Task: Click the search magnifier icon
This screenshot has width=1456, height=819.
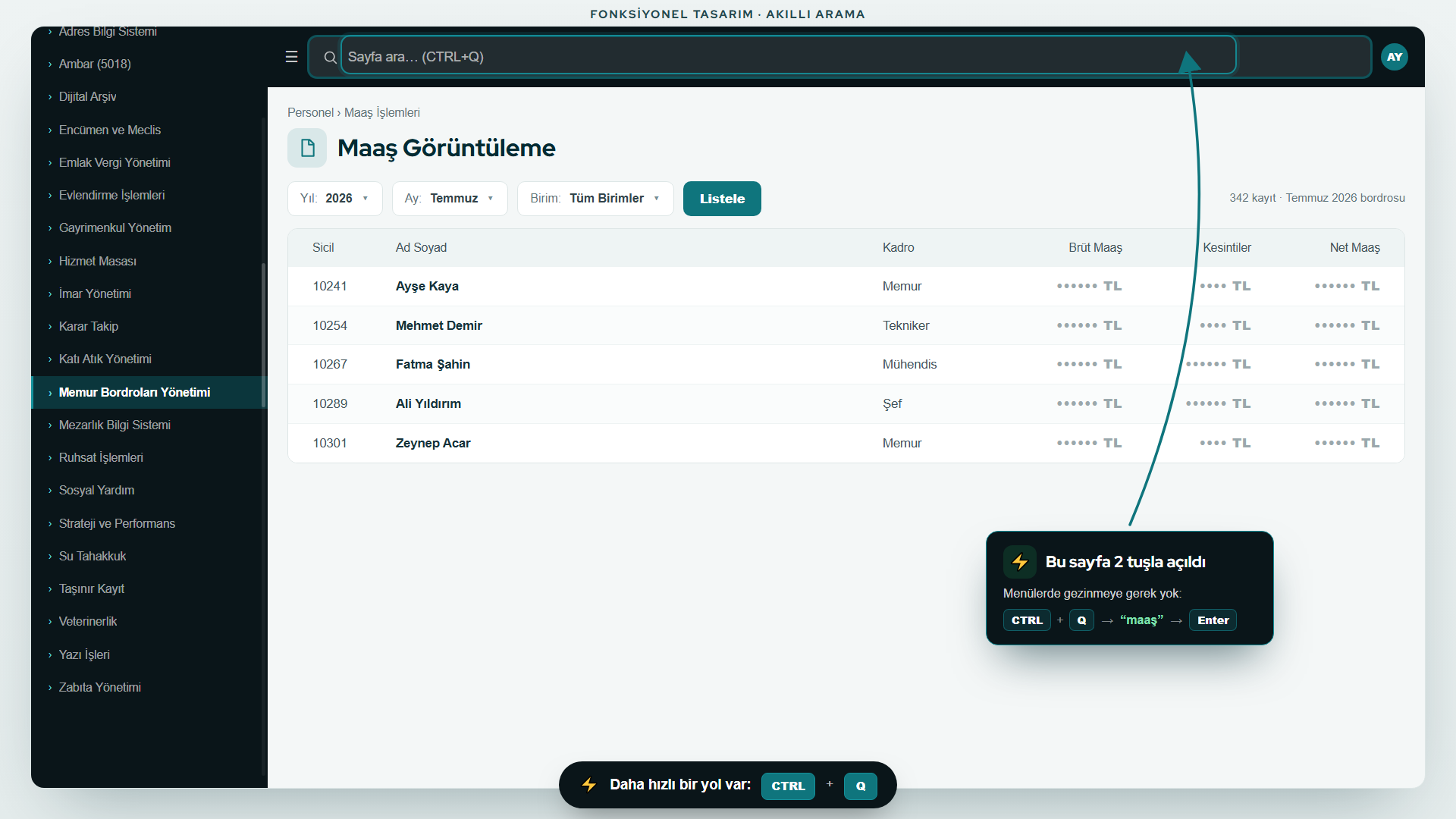Action: click(330, 57)
